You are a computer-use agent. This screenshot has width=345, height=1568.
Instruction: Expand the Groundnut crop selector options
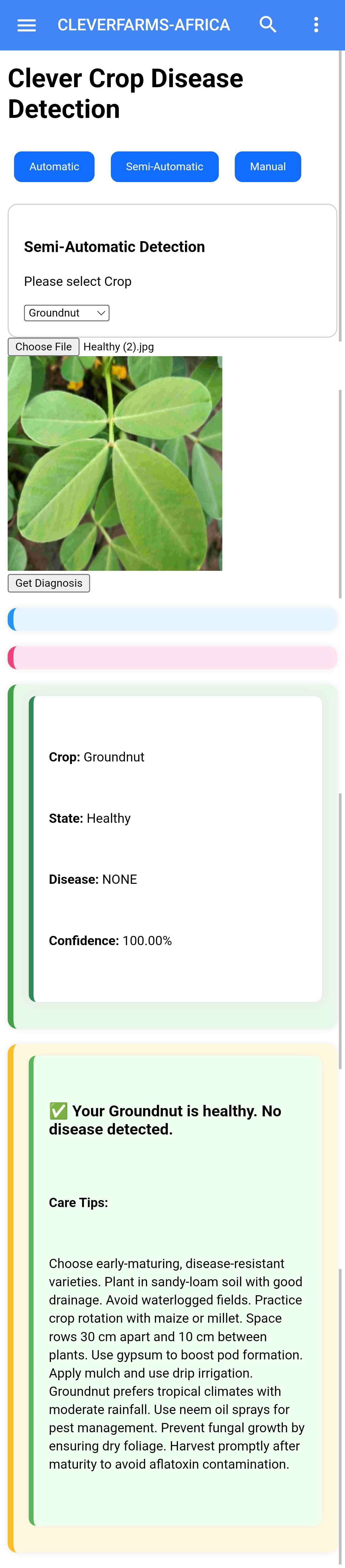pos(66,312)
